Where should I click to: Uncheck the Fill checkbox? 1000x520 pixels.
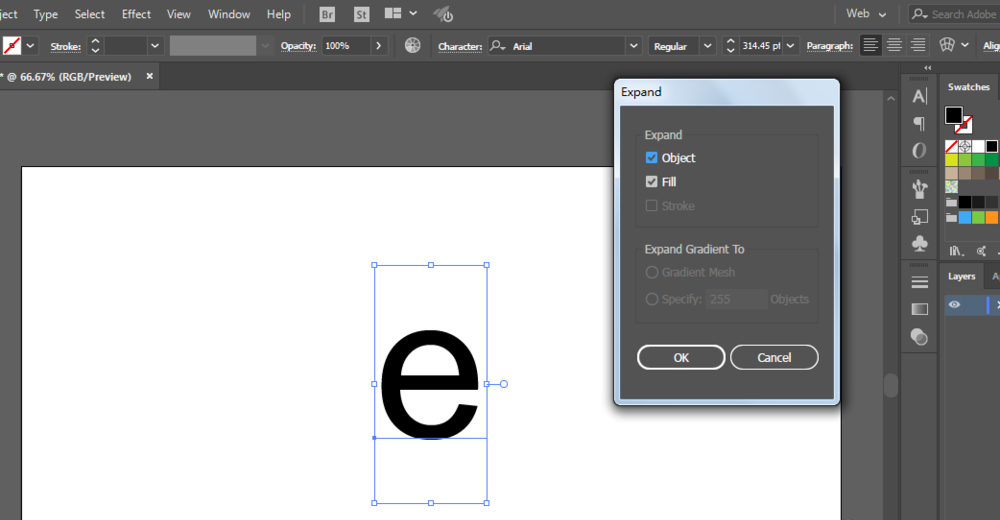click(652, 182)
